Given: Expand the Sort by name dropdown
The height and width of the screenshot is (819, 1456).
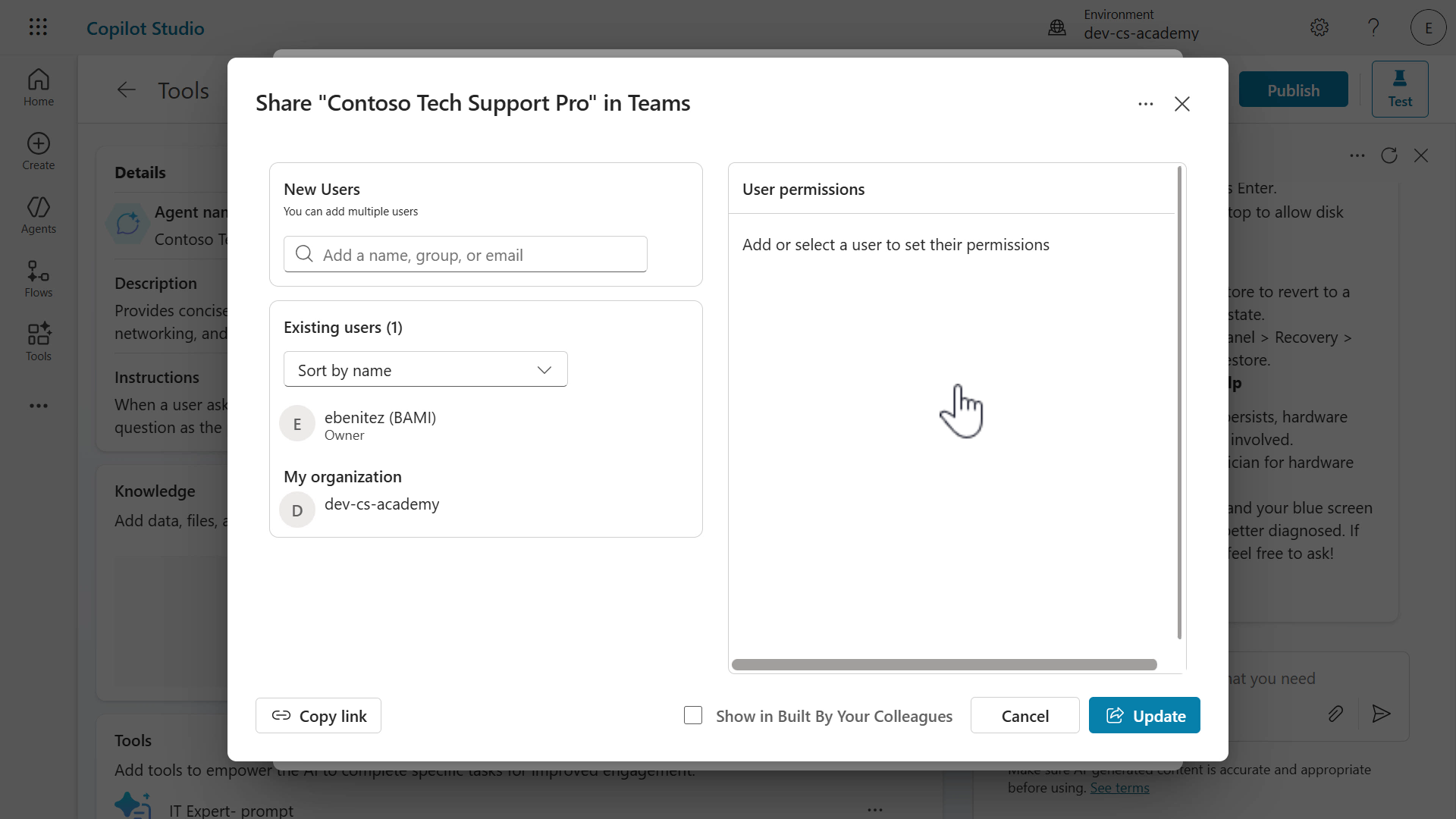Looking at the screenshot, I should (425, 369).
